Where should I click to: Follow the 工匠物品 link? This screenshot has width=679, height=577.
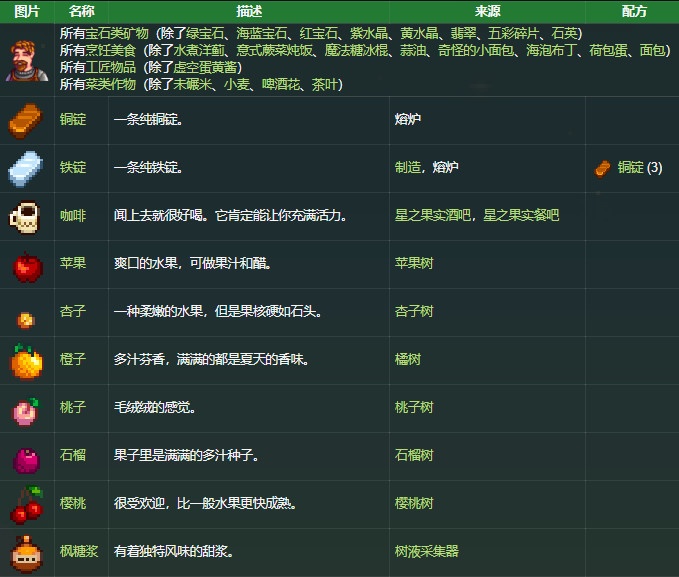(110, 67)
